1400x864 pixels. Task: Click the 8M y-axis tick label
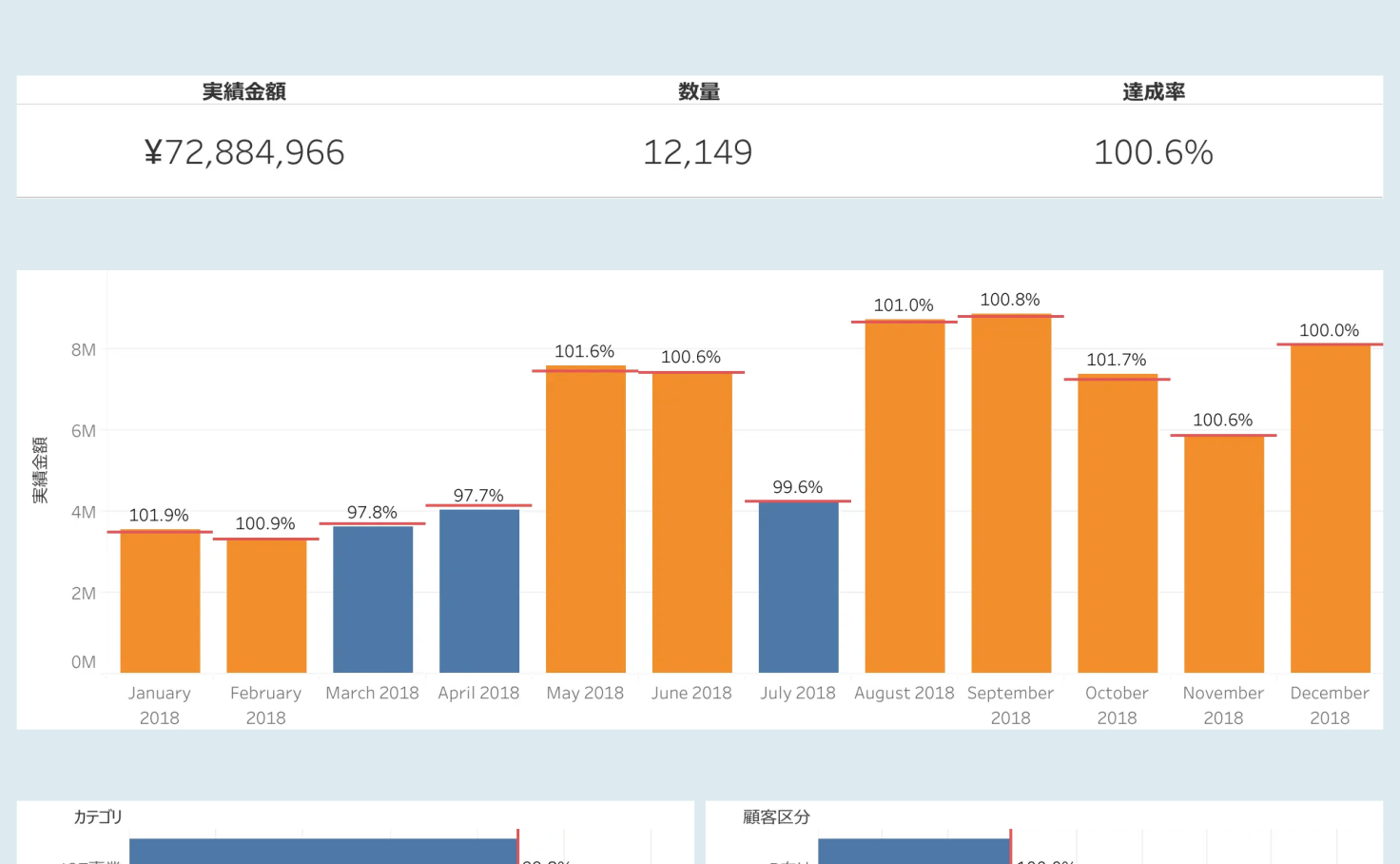coord(84,350)
